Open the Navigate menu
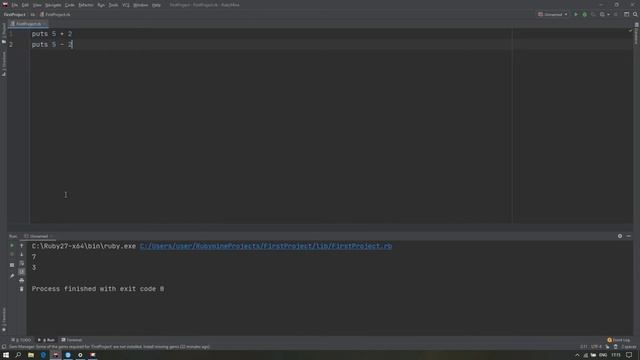 tap(53, 5)
